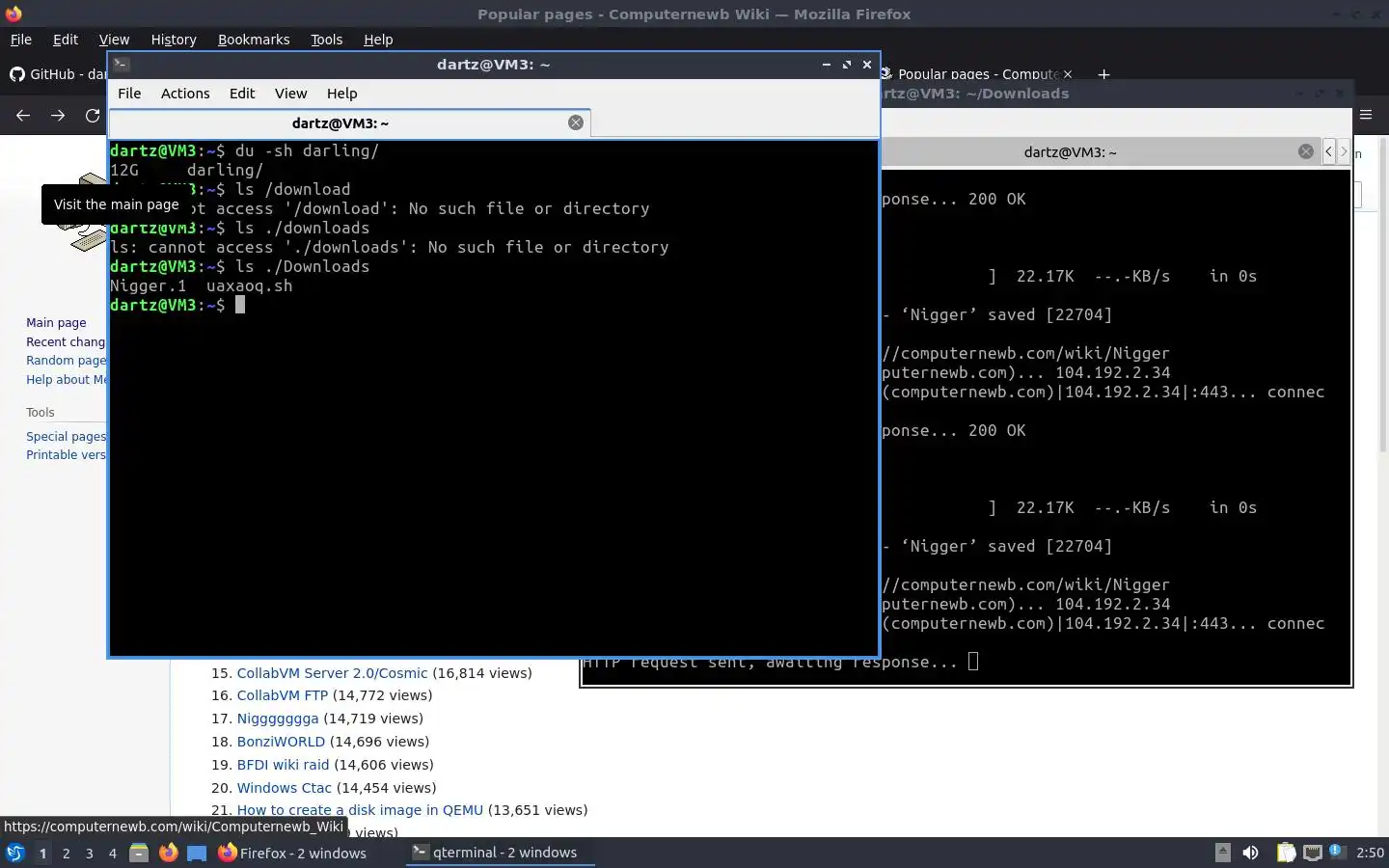This screenshot has width=1389, height=868.
Task: Open the Firefox Tools menu
Action: pos(326,40)
